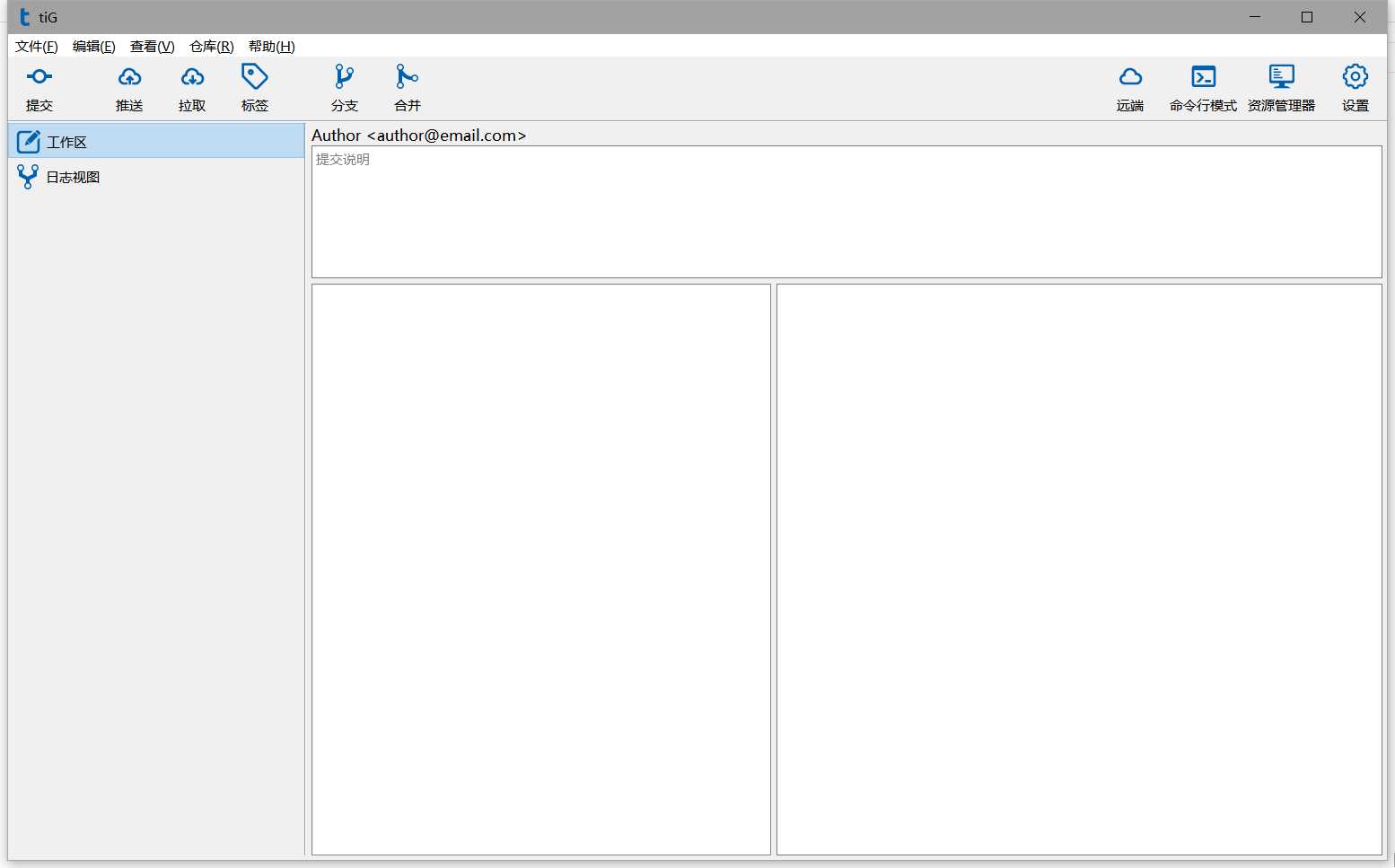Open the 查看(V) menu
1395x868 pixels.
tap(153, 47)
